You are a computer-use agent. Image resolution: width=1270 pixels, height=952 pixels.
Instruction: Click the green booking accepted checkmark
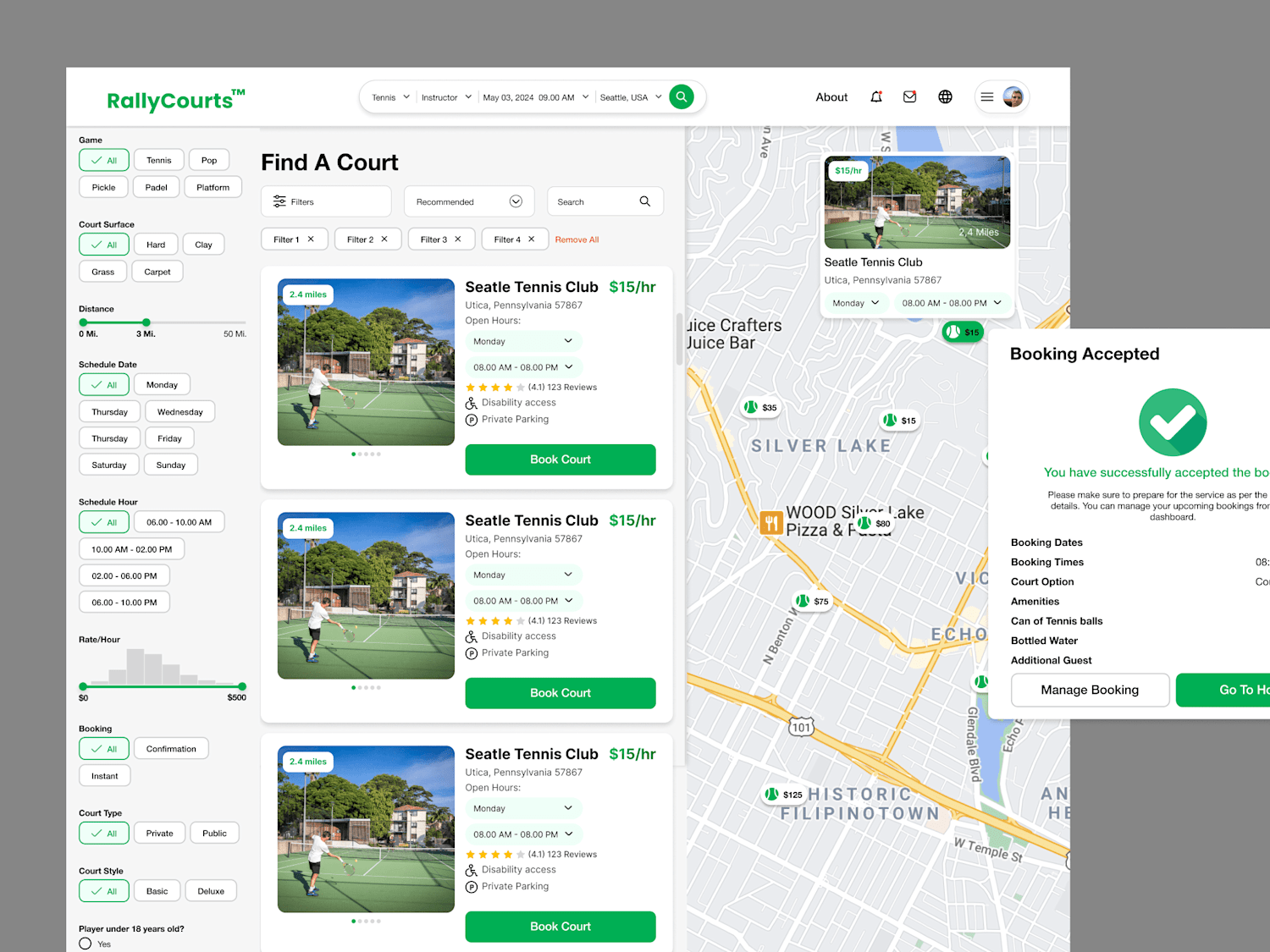click(x=1173, y=422)
